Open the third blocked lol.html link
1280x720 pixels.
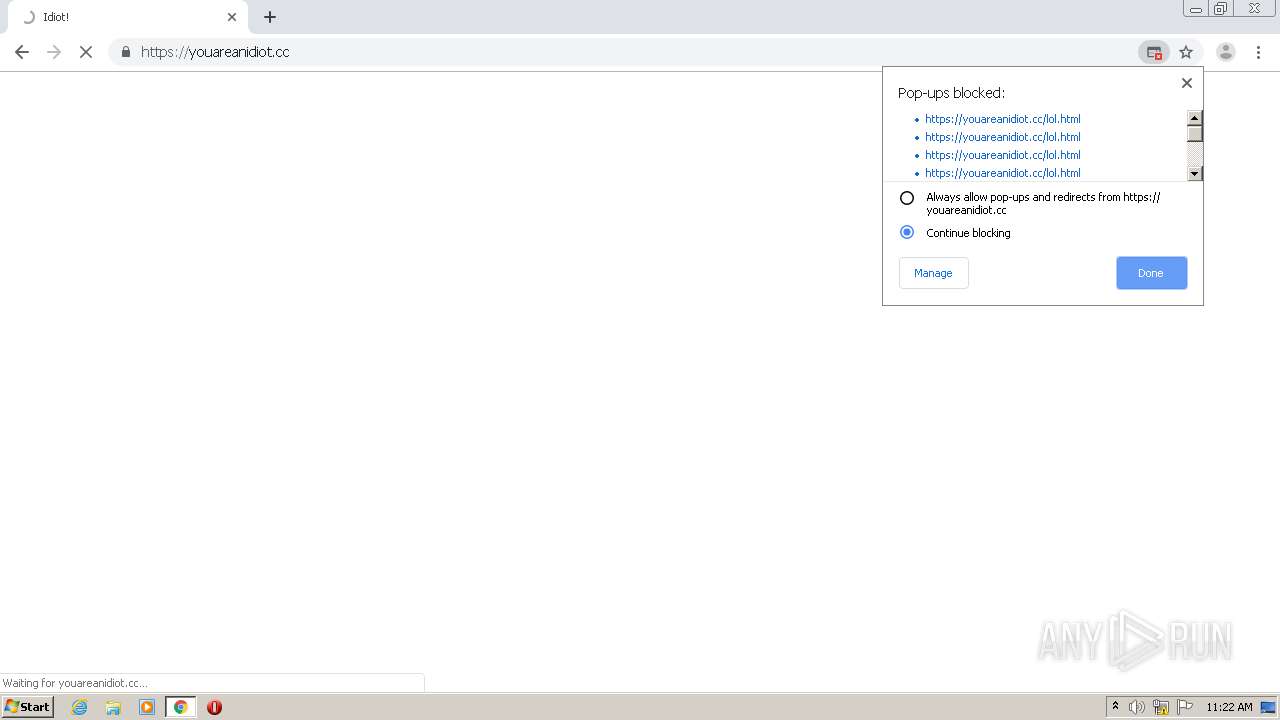[1002, 155]
